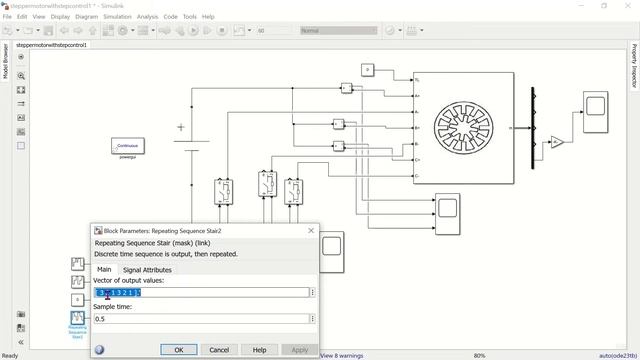The height and width of the screenshot is (360, 640).
Task: Click the View 8 warnings link
Action: [x=342, y=356]
